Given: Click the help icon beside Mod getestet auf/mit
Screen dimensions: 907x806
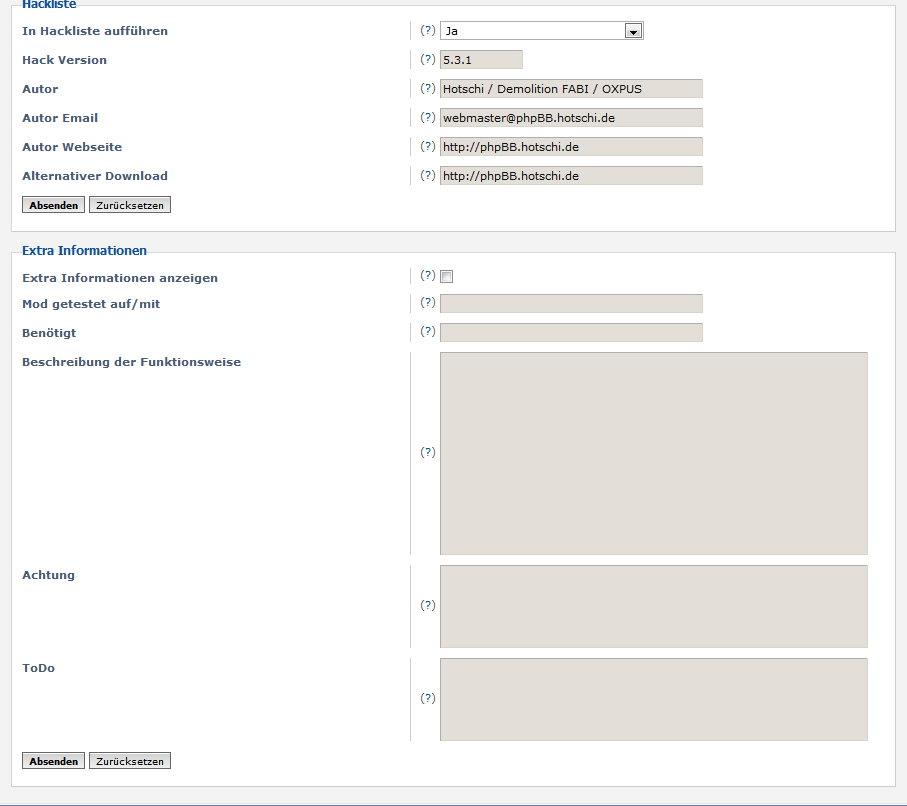Looking at the screenshot, I should 428,302.
